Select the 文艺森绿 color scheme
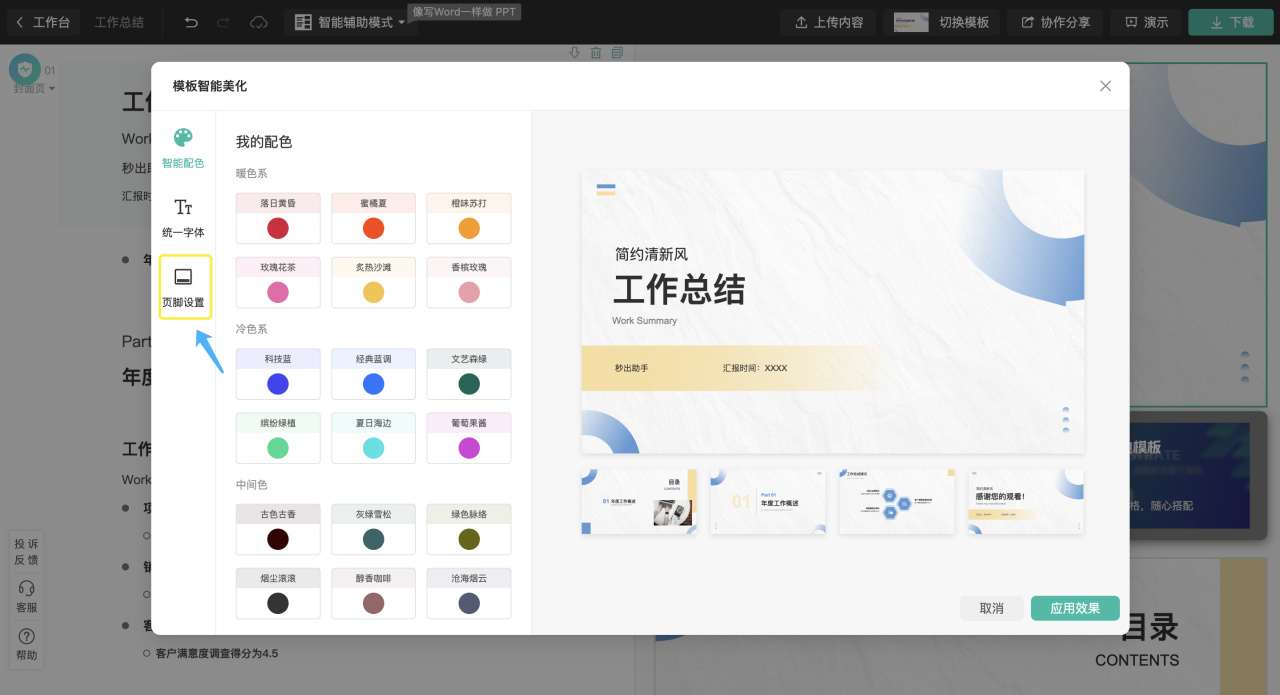1280x695 pixels. pyautogui.click(x=468, y=374)
